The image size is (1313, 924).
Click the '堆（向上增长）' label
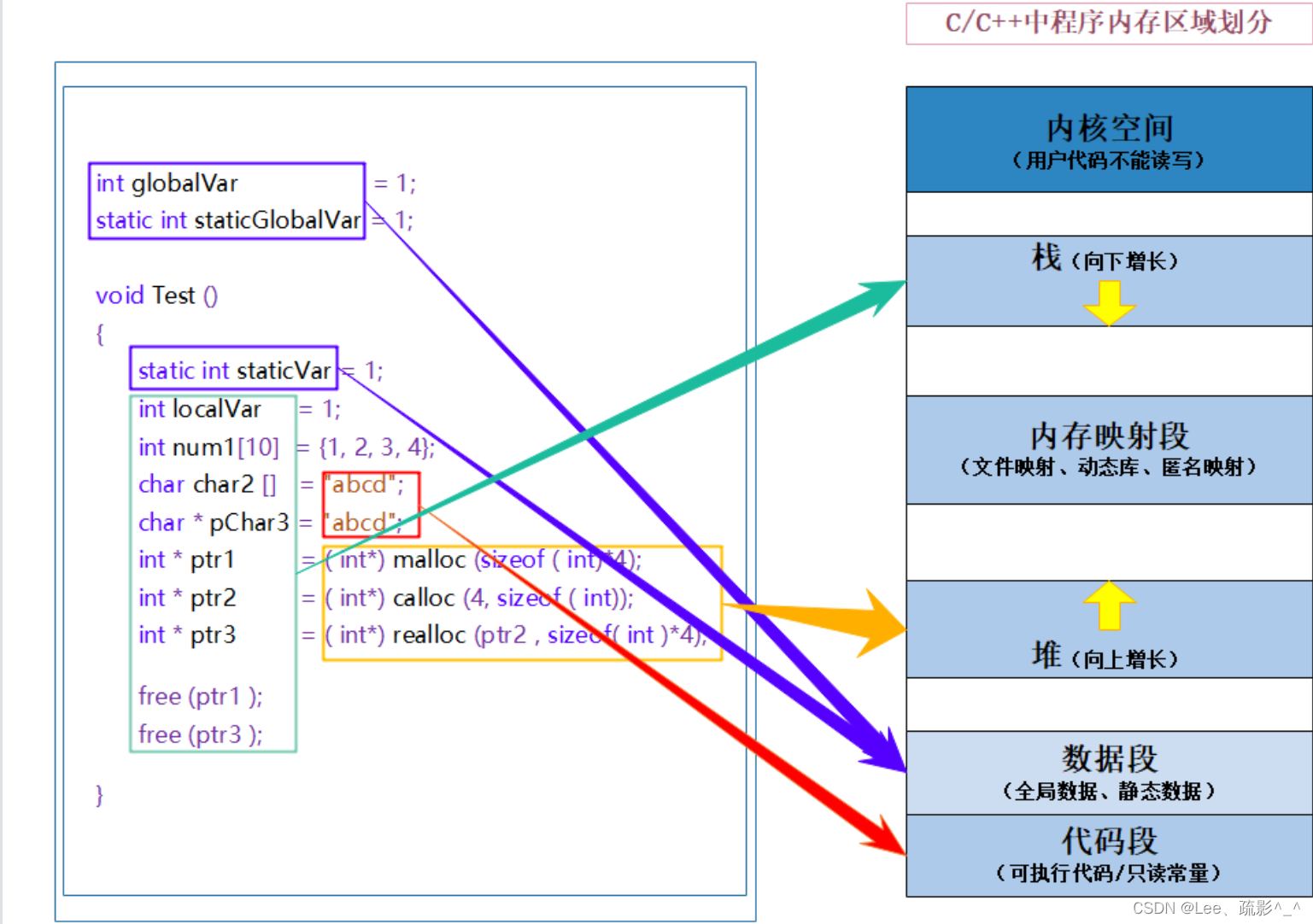[1105, 656]
